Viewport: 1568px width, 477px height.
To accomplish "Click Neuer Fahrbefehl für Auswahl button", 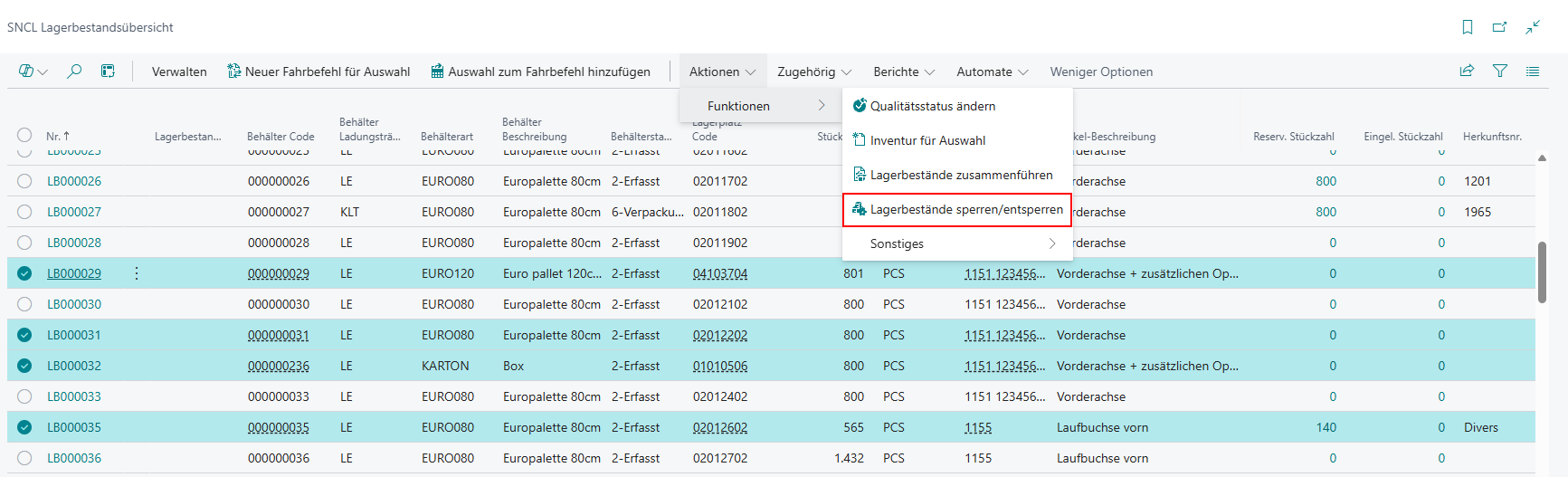I will click(x=318, y=72).
